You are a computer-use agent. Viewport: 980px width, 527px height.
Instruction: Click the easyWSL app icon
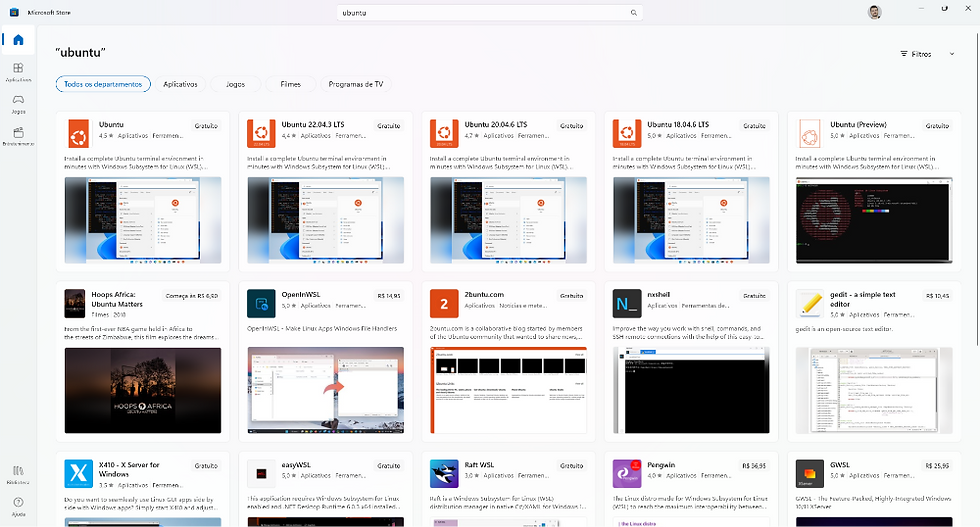coord(261,474)
